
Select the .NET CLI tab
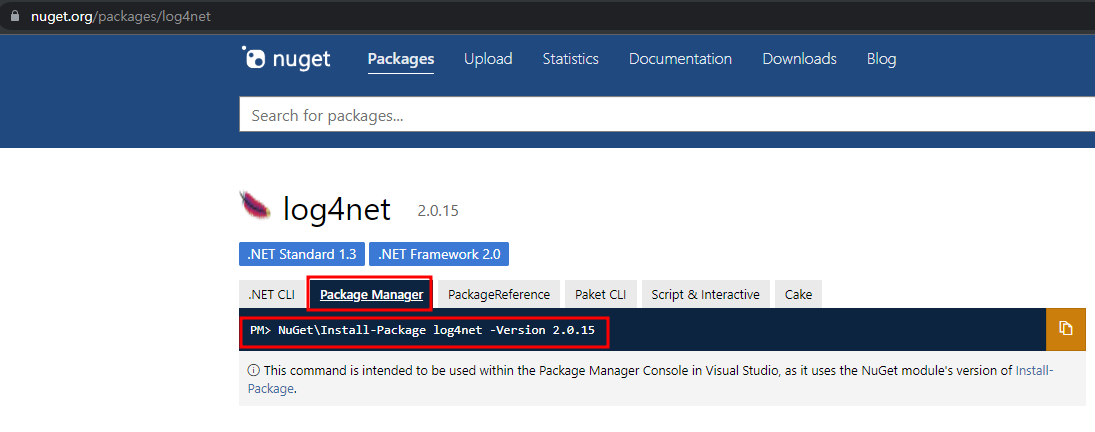(x=272, y=295)
